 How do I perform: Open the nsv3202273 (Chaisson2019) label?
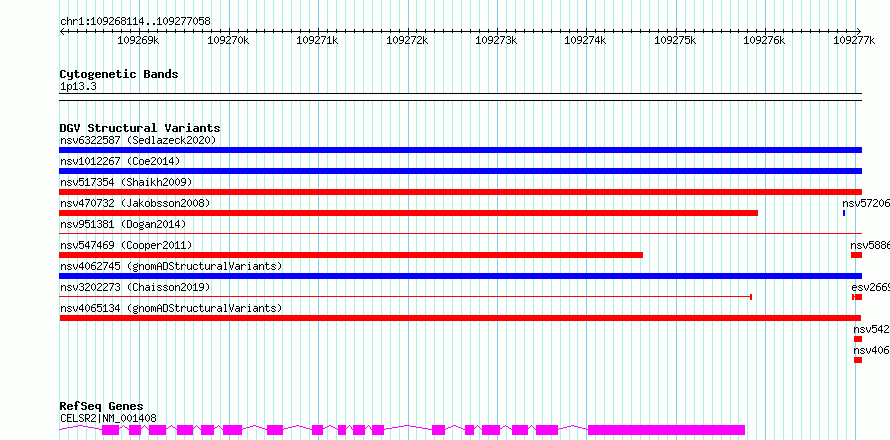click(x=135, y=287)
